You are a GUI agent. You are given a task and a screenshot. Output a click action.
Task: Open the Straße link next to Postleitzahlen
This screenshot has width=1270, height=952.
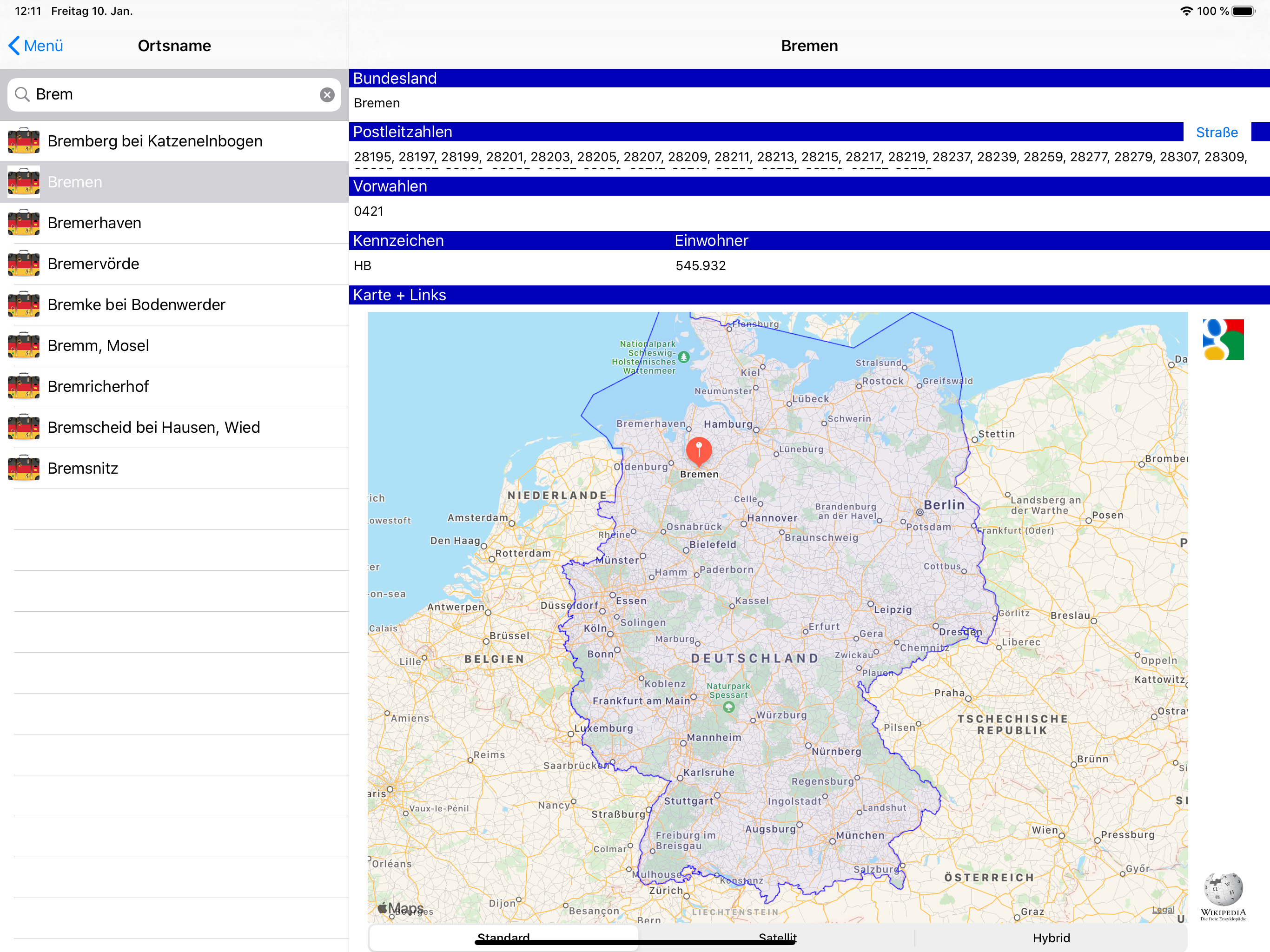[x=1217, y=132]
